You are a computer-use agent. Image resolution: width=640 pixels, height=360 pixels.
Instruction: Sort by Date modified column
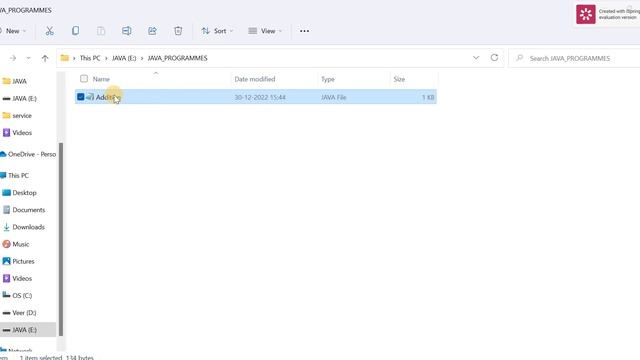click(255, 79)
